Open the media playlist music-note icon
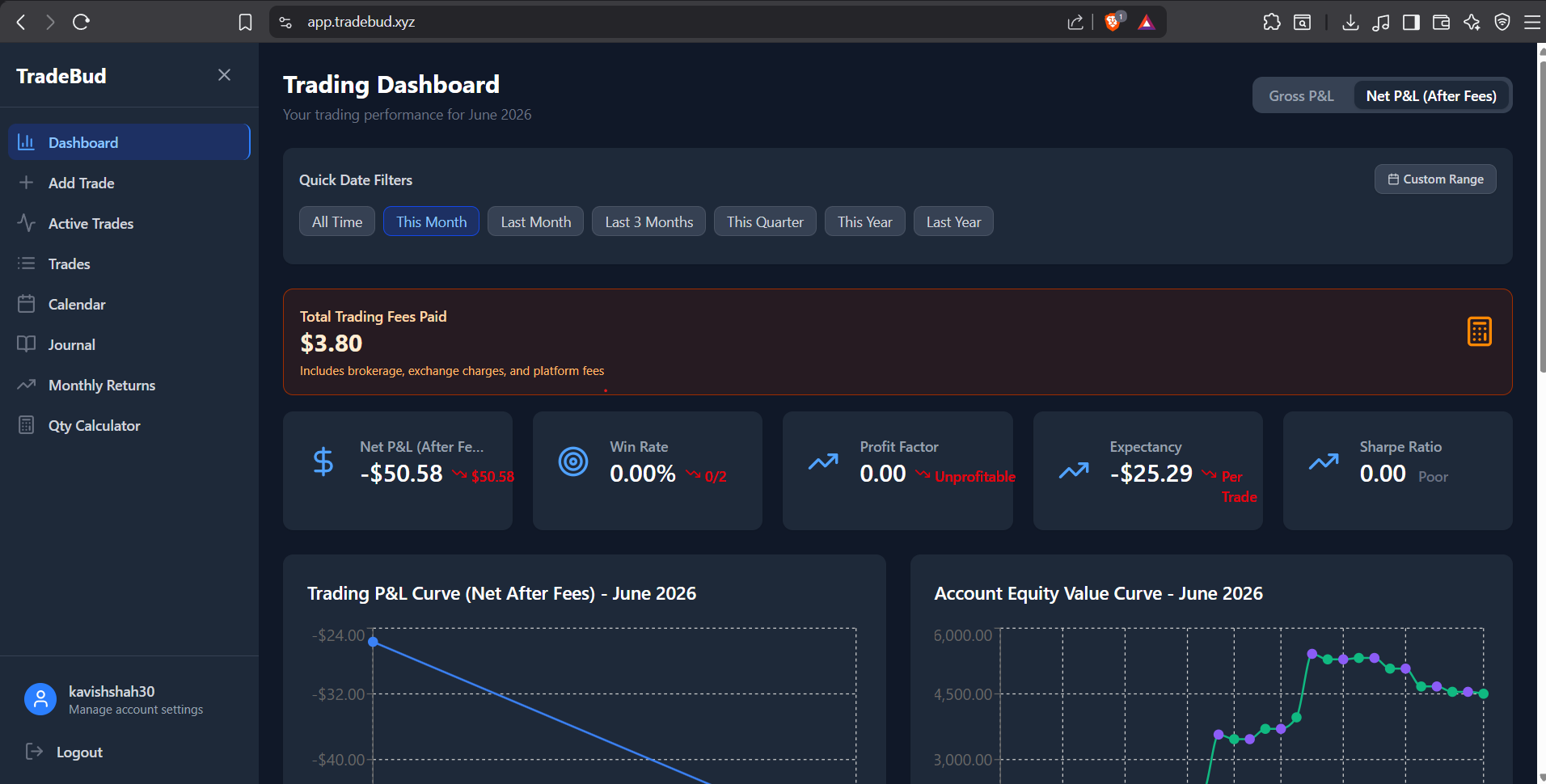 (x=1381, y=22)
